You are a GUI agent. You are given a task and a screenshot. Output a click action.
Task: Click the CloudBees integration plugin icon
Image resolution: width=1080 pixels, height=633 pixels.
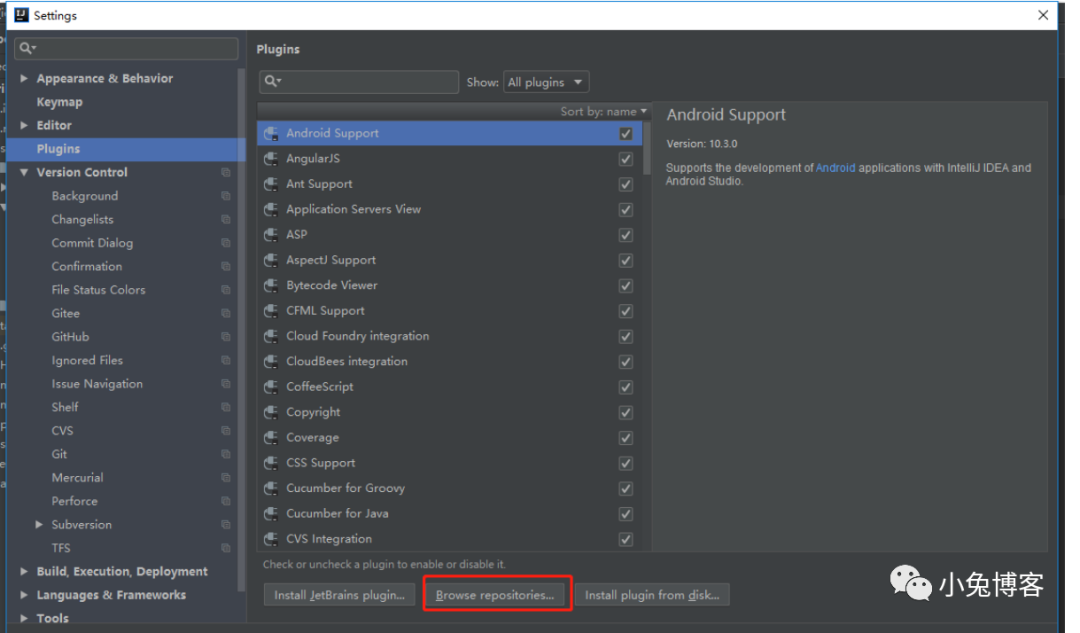(271, 362)
